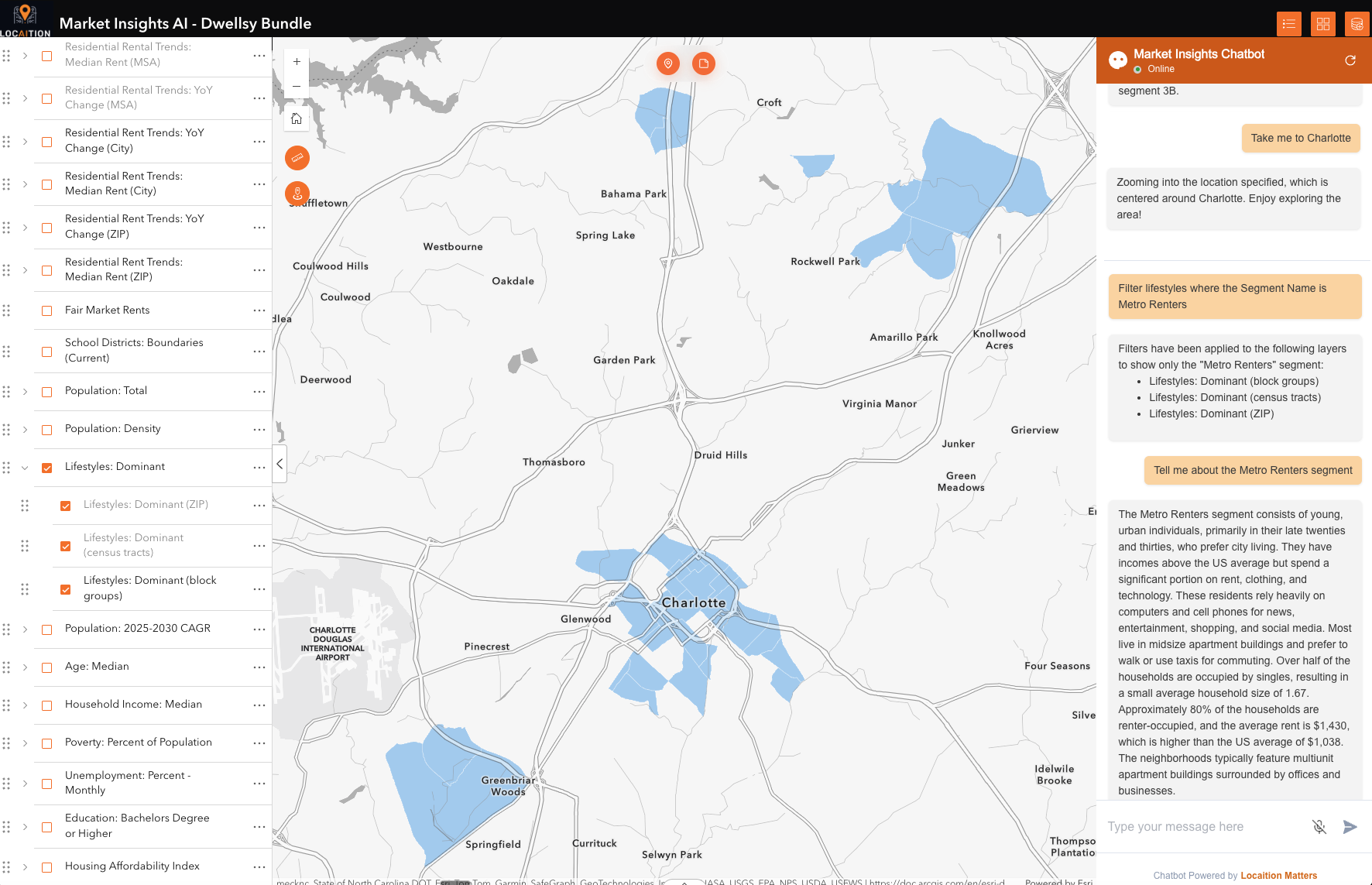
Task: Expand the map attribution bar toggle
Action: 684,881
